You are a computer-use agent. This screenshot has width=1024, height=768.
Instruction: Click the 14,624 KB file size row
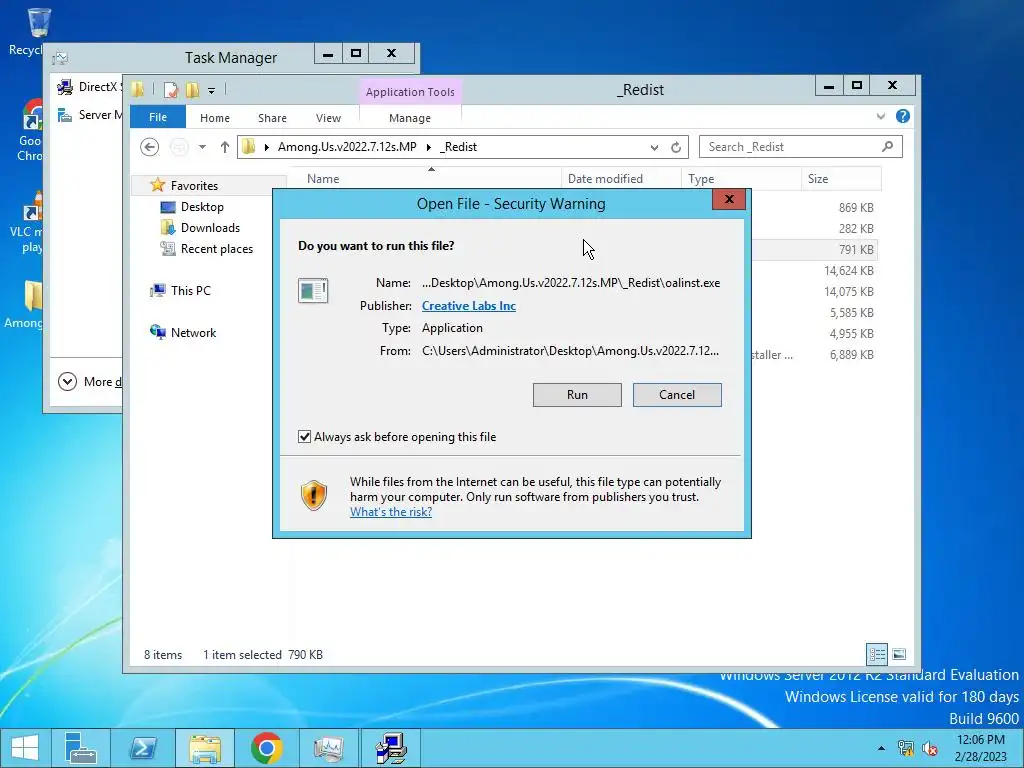pos(848,270)
